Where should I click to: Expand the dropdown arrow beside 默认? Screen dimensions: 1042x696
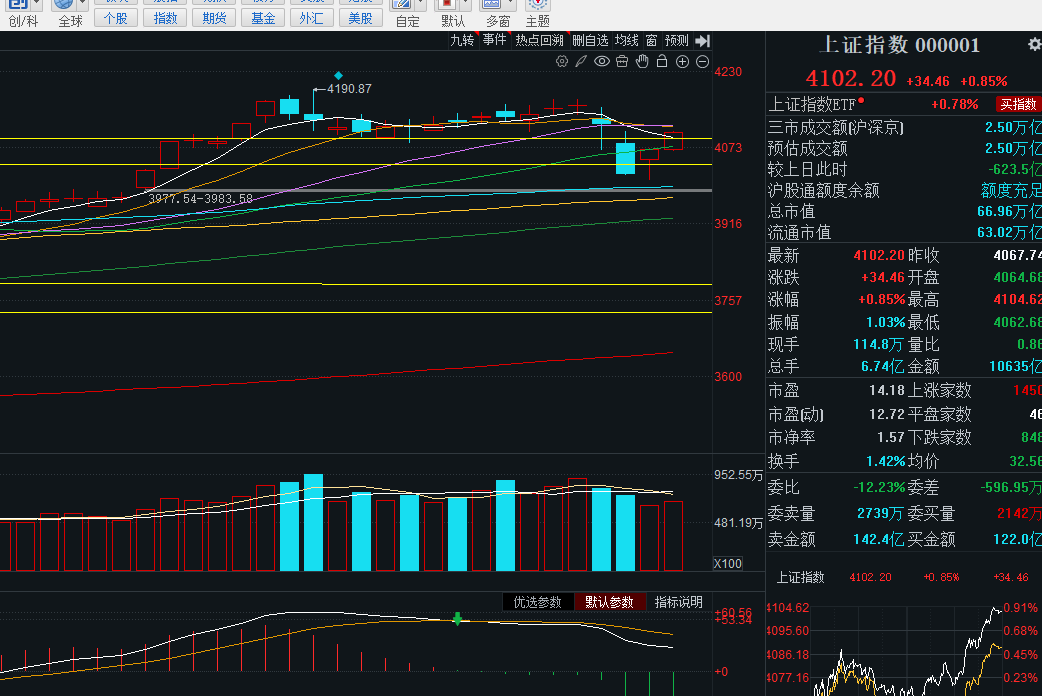click(x=466, y=4)
